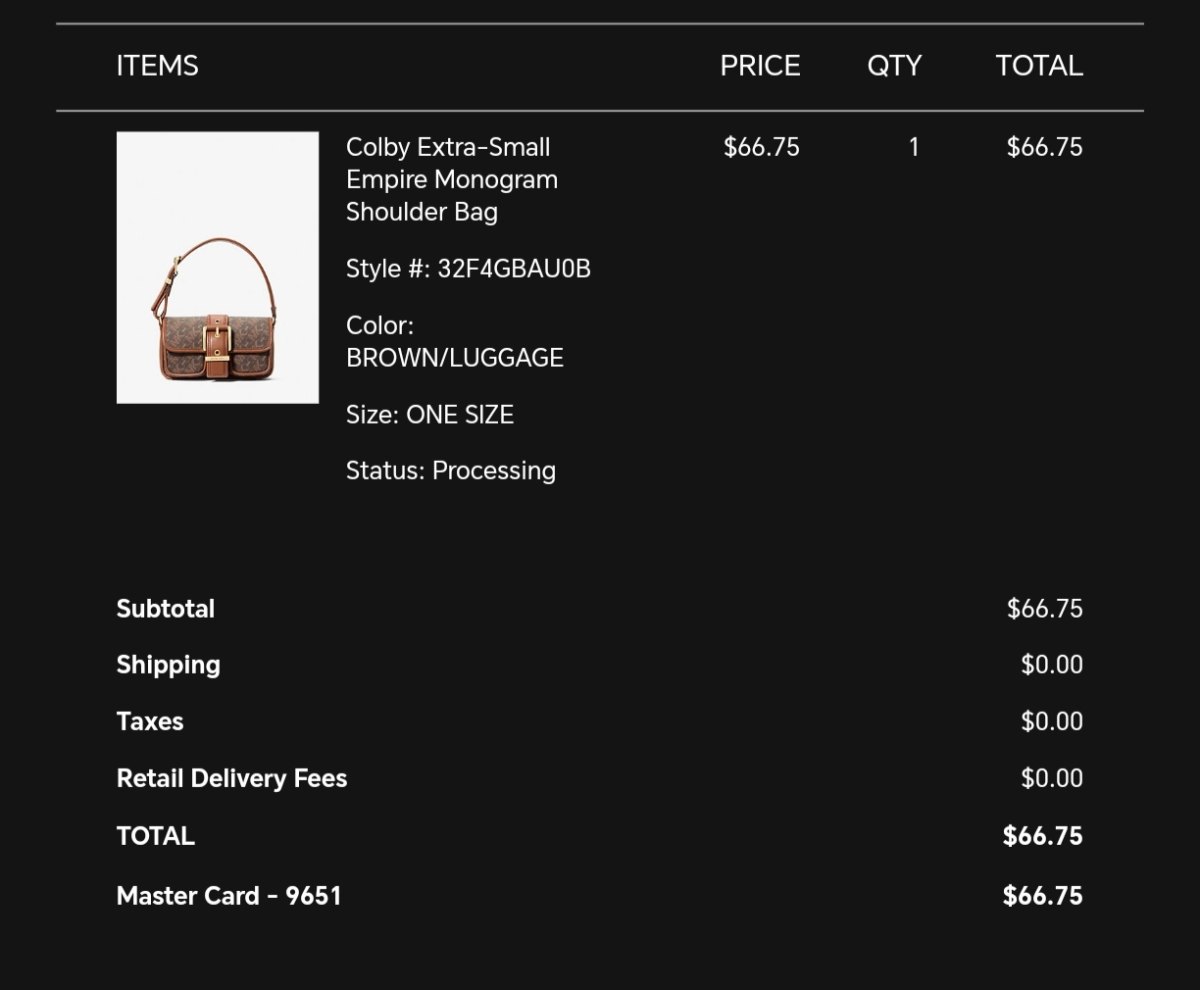The height and width of the screenshot is (990, 1200).
Task: Click the Status: Processing text
Action: (x=450, y=470)
